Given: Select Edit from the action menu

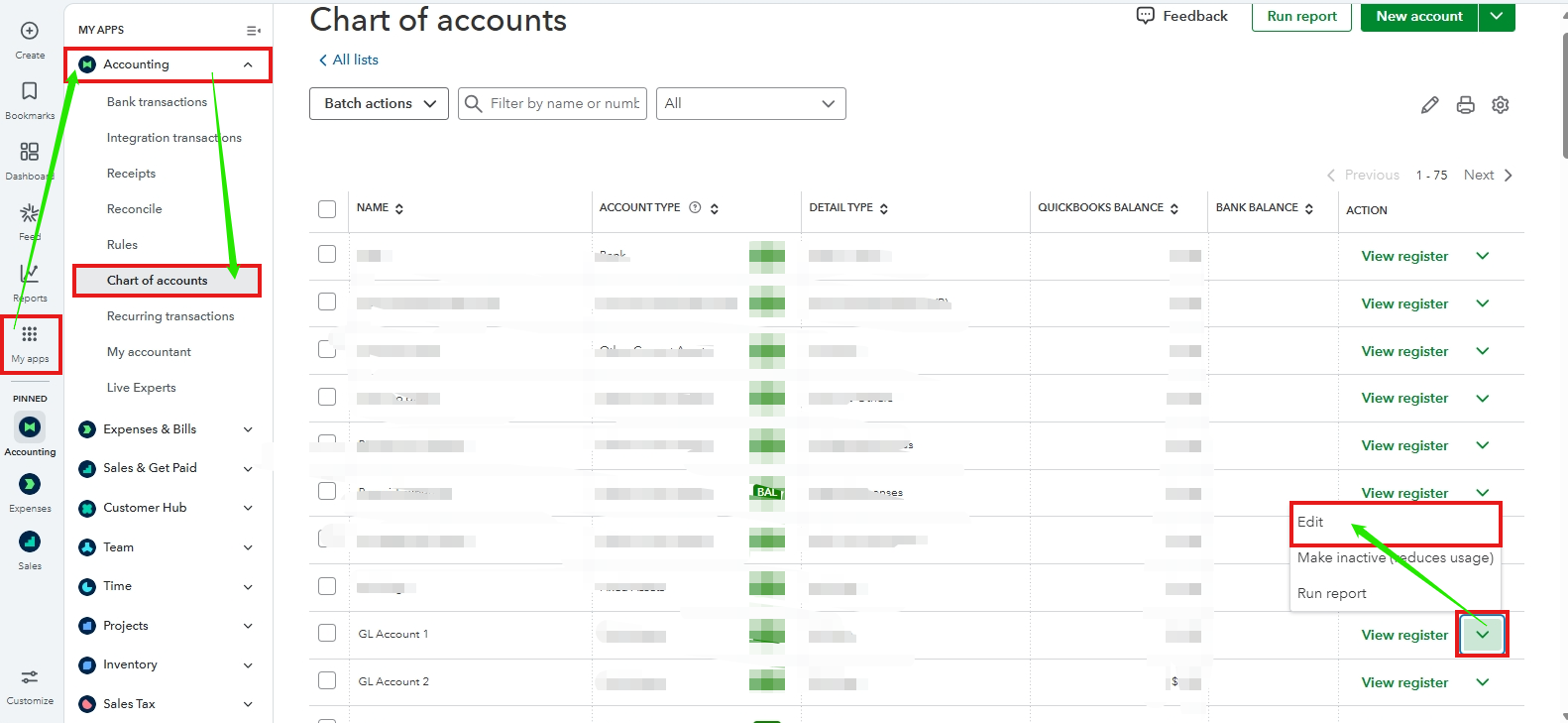Looking at the screenshot, I should pos(1310,523).
